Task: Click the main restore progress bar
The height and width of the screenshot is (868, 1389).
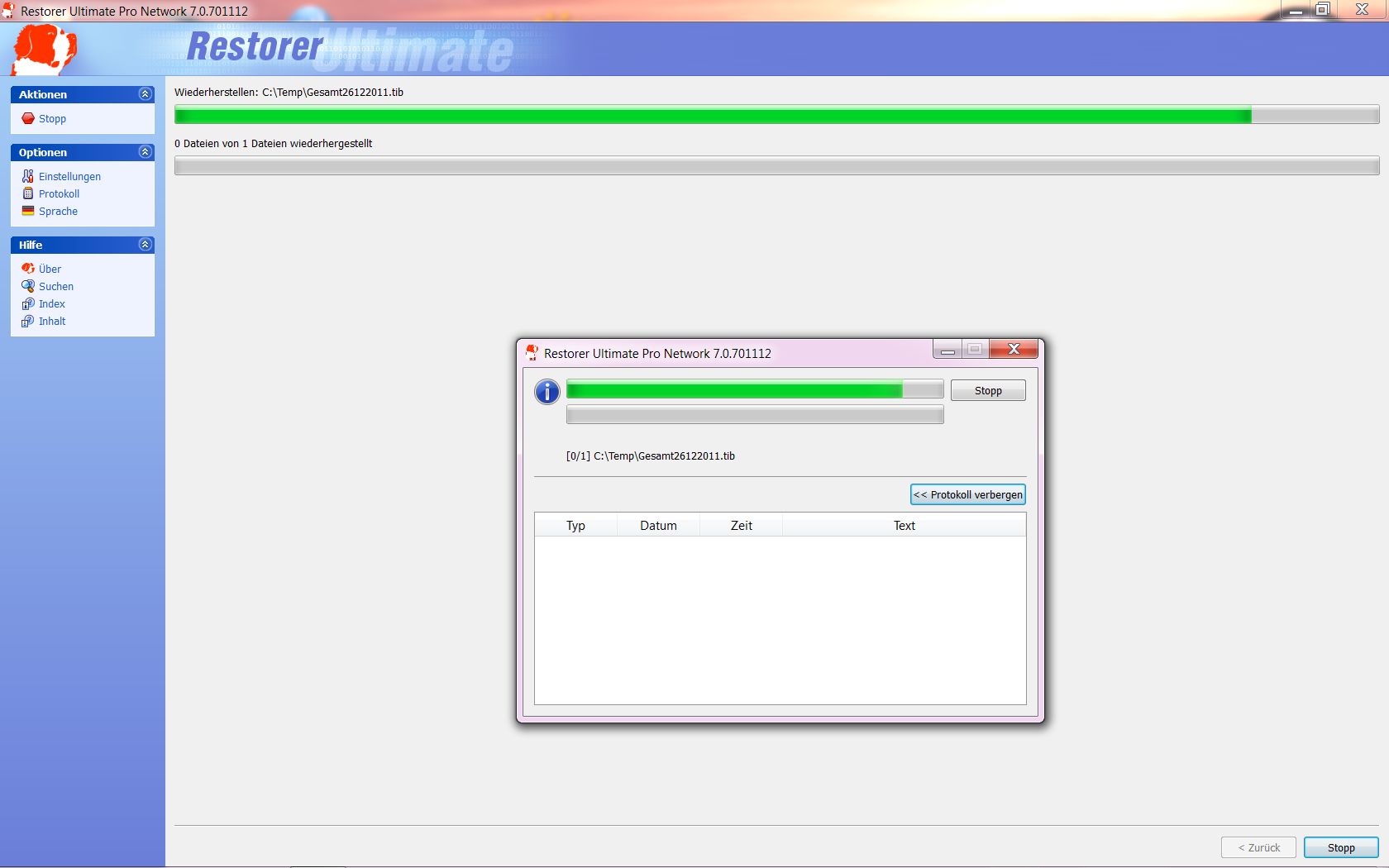Action: [x=776, y=115]
